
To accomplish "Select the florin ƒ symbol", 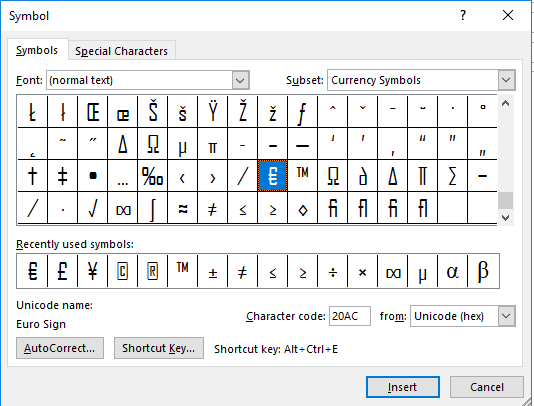I will [x=302, y=112].
